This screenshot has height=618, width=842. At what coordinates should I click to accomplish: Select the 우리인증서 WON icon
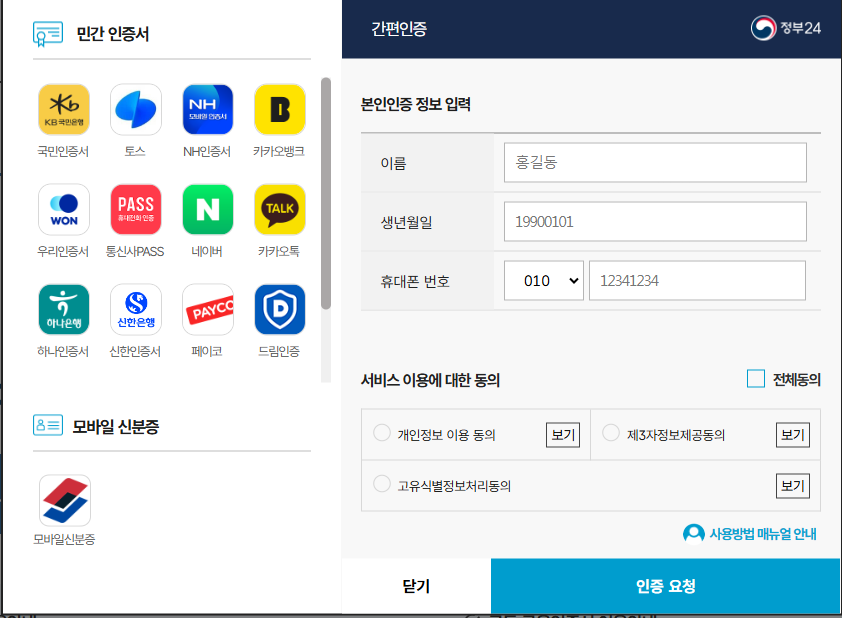click(64, 209)
